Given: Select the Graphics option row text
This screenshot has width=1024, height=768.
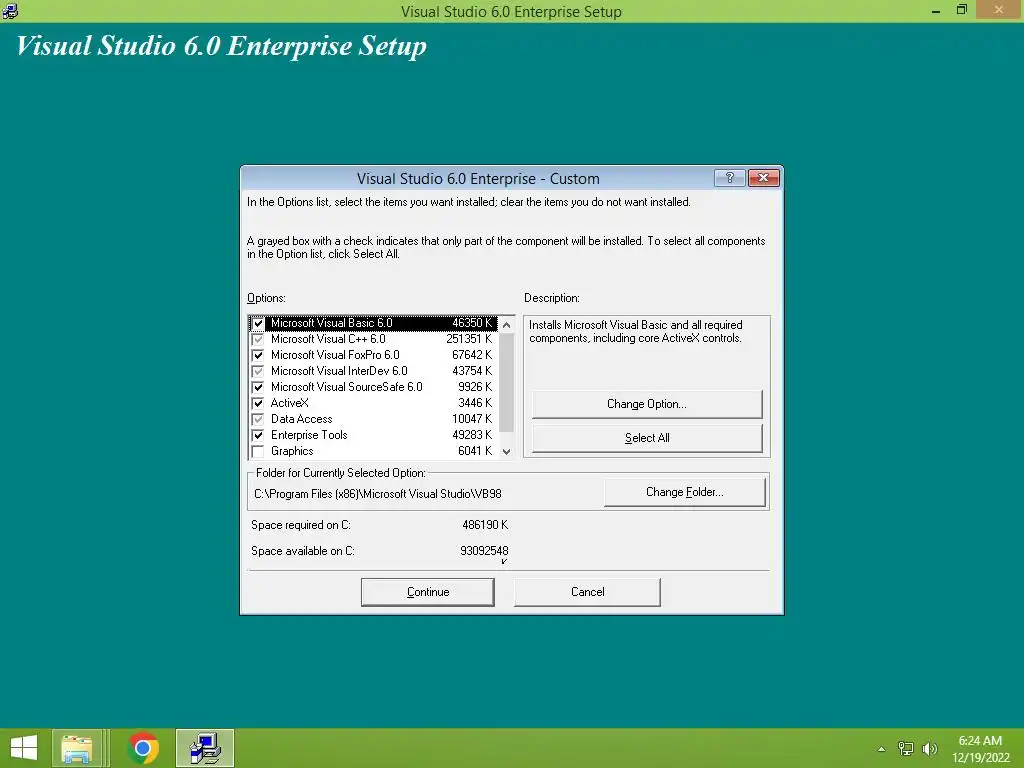Looking at the screenshot, I should click(x=292, y=451).
